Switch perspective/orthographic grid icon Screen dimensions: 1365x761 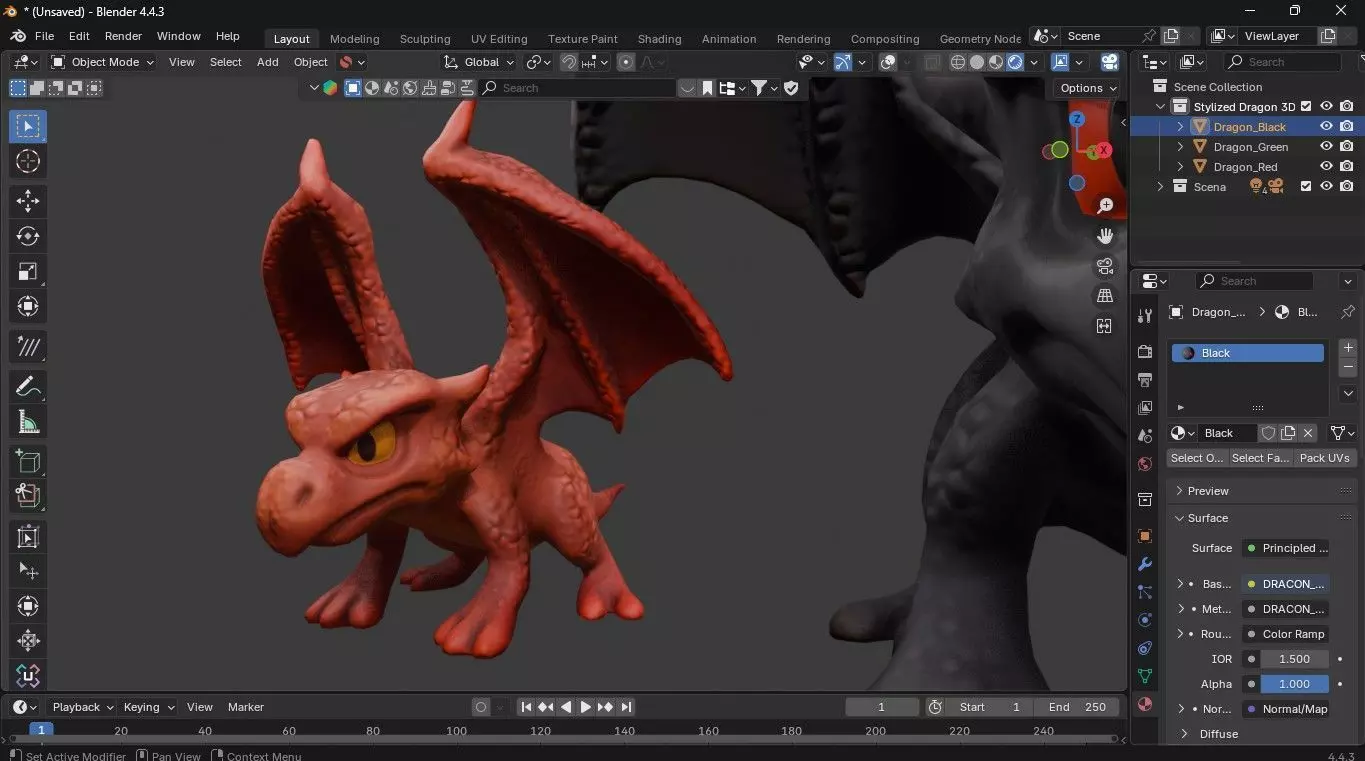pos(1105,296)
